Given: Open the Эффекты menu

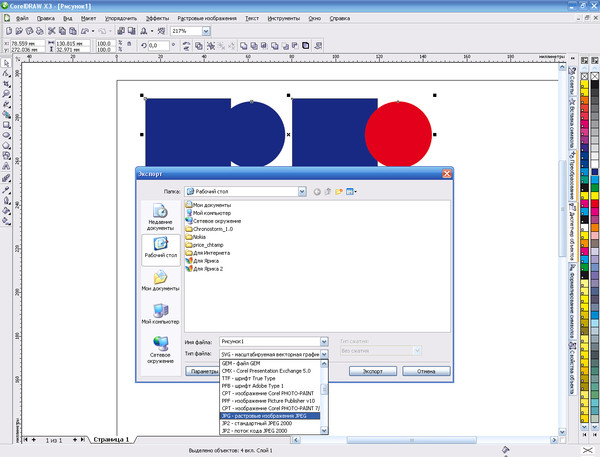Looking at the screenshot, I should point(157,18).
